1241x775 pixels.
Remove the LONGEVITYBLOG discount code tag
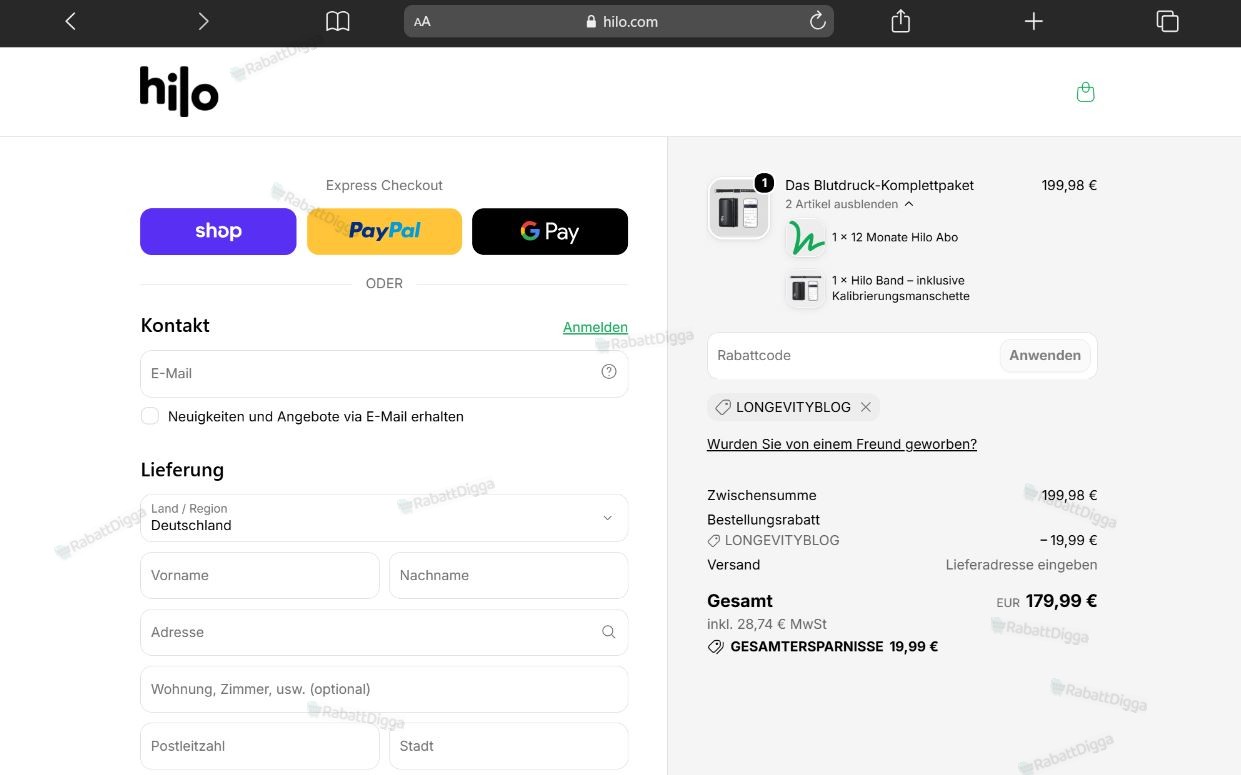[x=866, y=407]
